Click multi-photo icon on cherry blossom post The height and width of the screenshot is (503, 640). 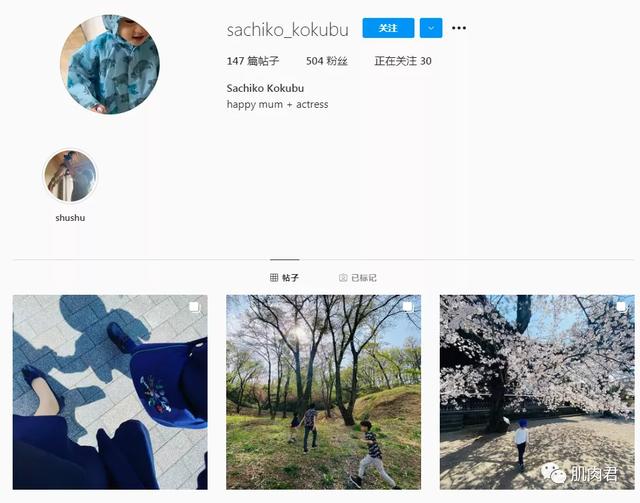point(622,307)
